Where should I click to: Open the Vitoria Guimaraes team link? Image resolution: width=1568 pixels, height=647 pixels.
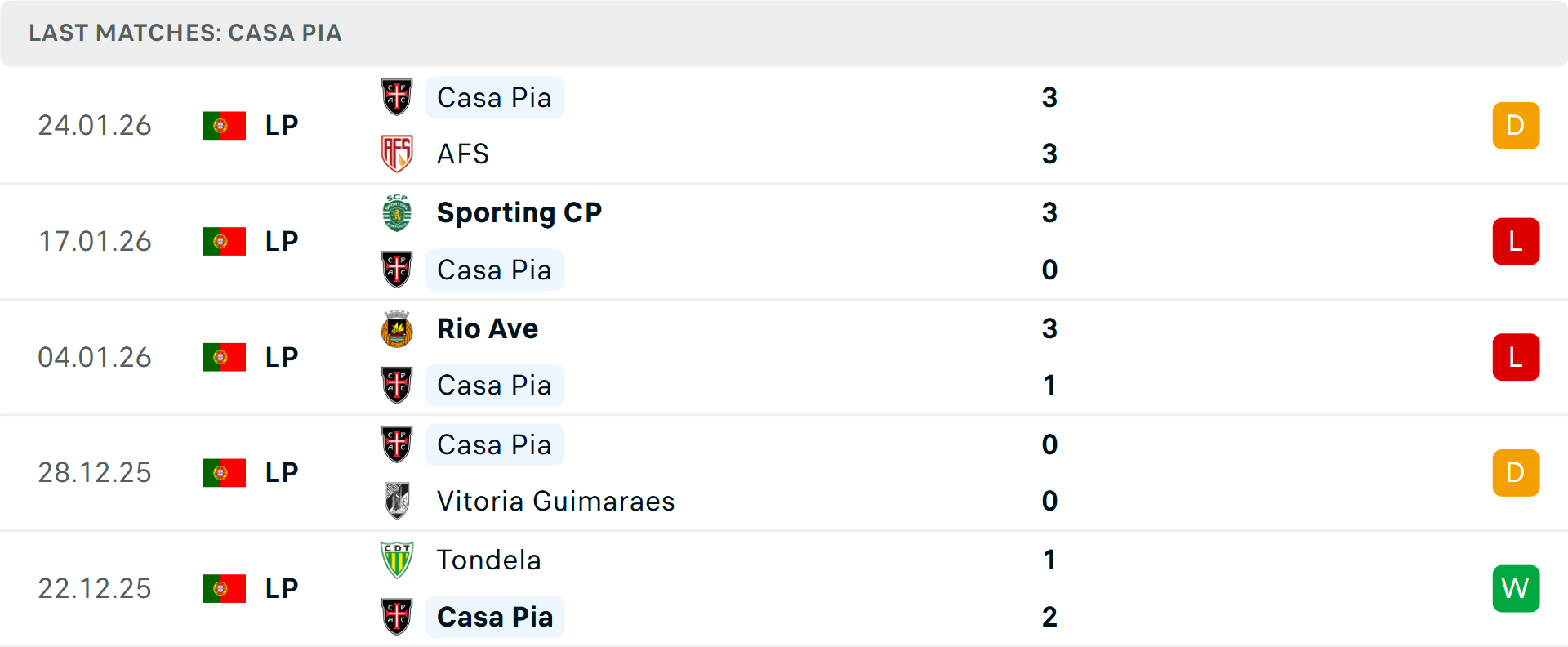point(555,501)
